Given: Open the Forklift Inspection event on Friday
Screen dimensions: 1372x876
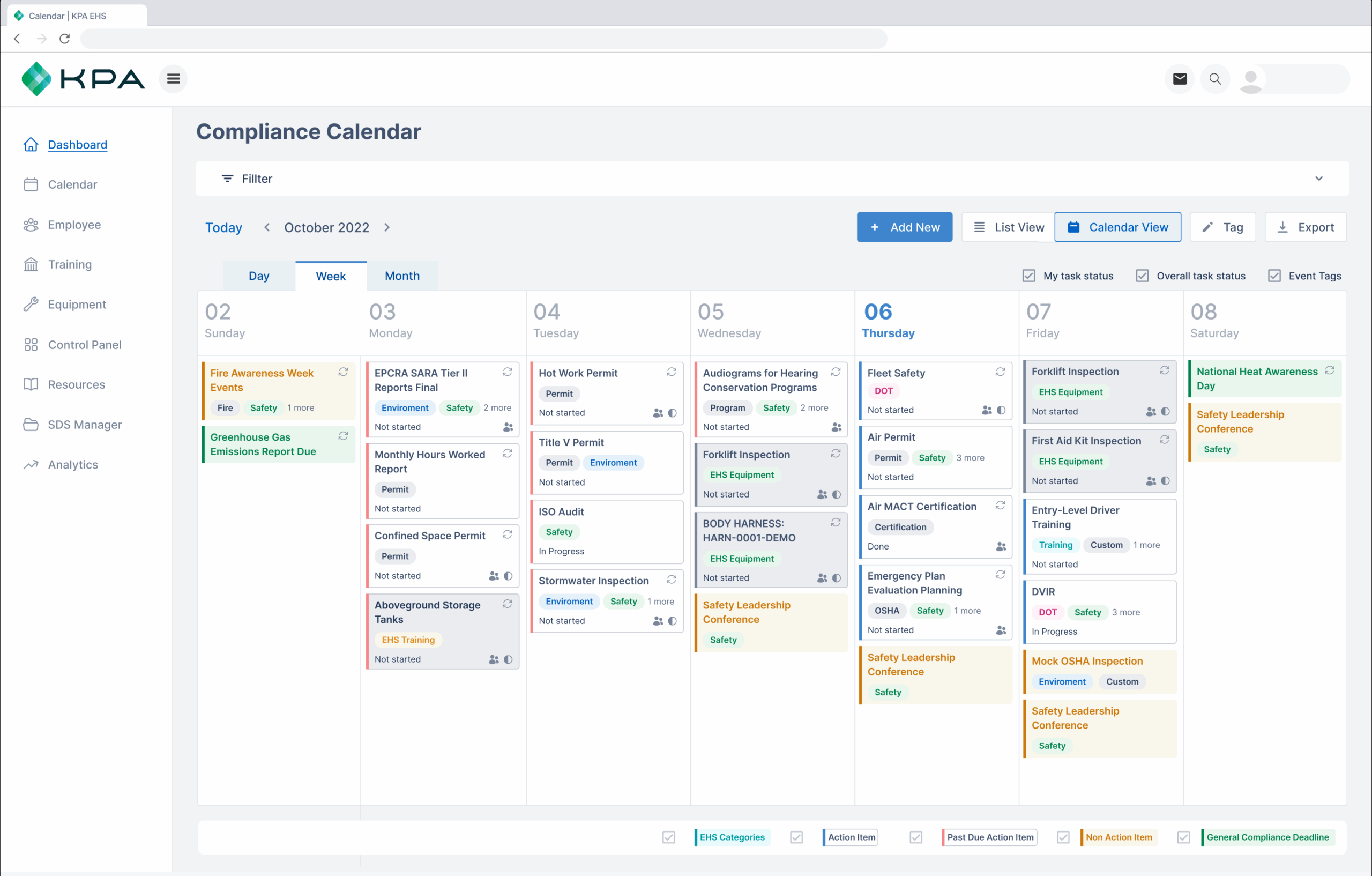Looking at the screenshot, I should tap(1075, 371).
